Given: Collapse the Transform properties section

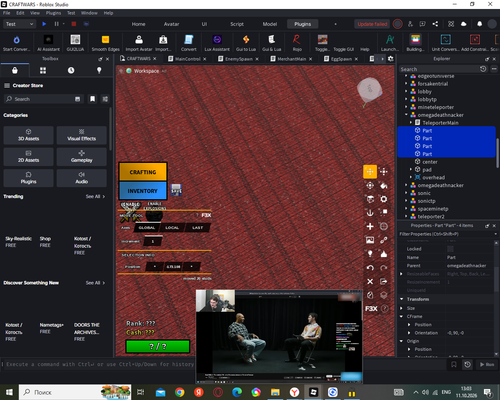Looking at the screenshot, I should tap(402, 299).
